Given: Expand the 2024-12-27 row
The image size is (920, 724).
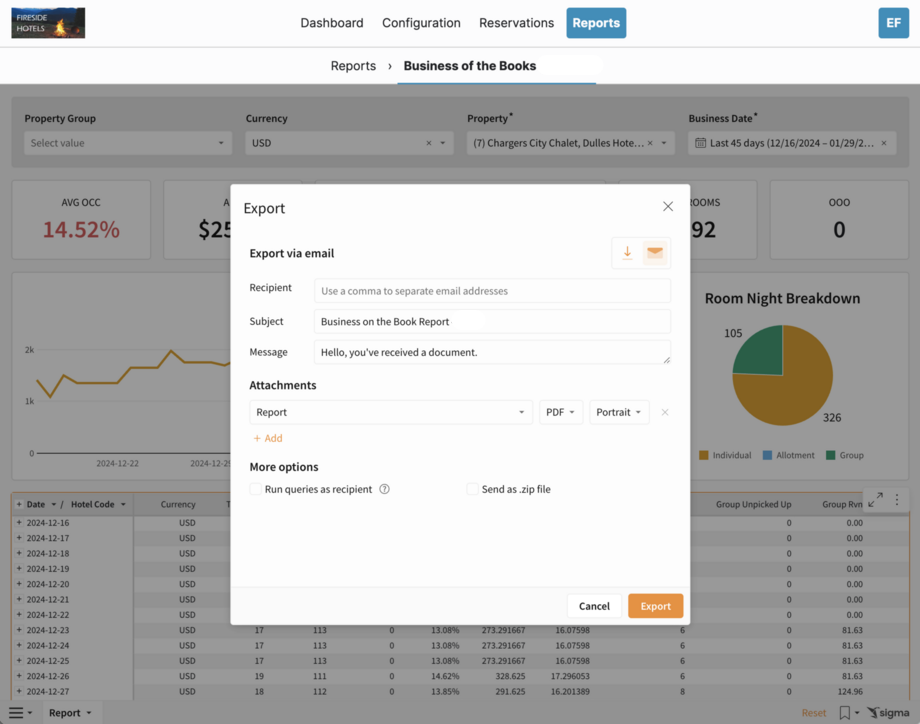Looking at the screenshot, I should click(19, 692).
